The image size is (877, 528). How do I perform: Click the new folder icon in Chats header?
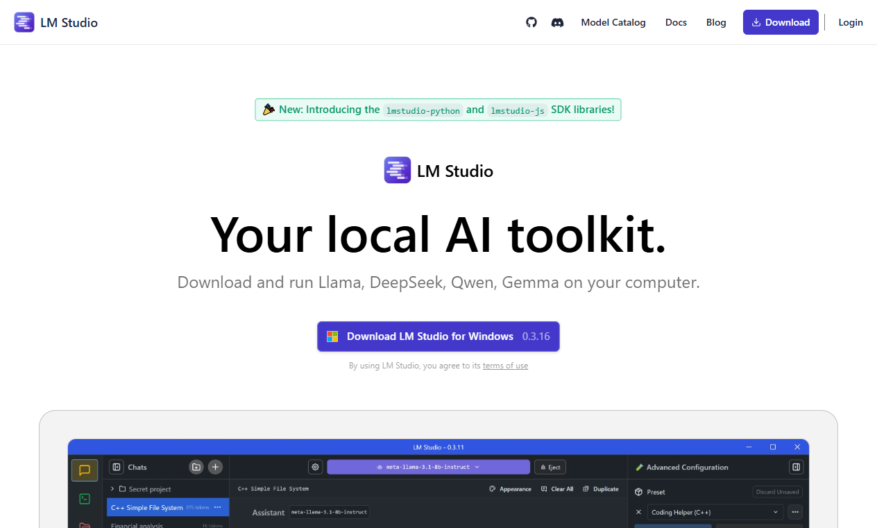(x=196, y=467)
